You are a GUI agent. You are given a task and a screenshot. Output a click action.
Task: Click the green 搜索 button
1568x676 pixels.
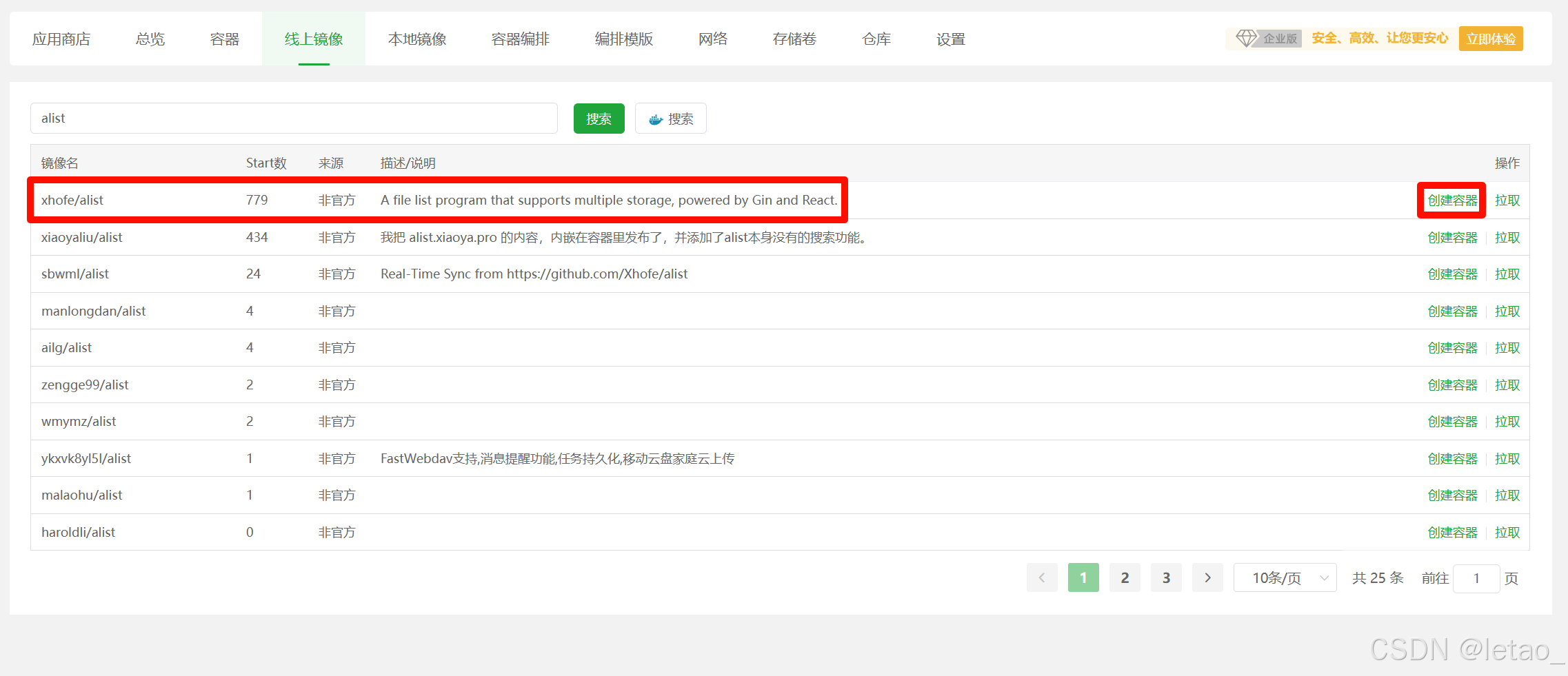(x=599, y=119)
